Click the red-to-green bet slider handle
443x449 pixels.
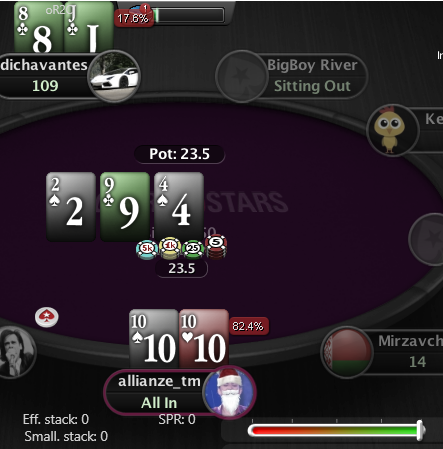tap(420, 430)
